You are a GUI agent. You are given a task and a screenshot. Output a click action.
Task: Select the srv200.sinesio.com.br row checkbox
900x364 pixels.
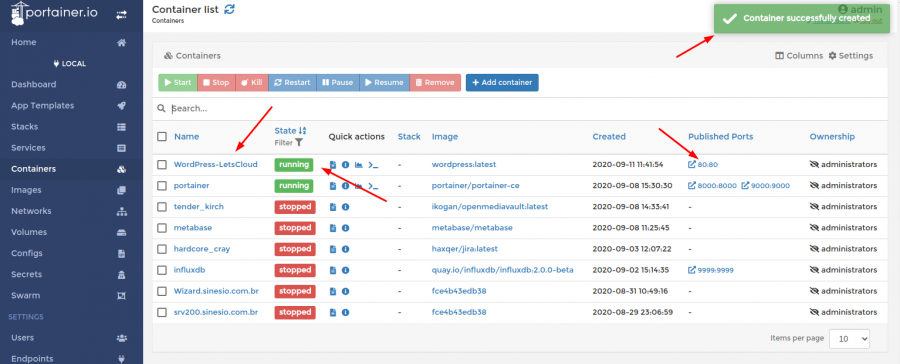[162, 312]
